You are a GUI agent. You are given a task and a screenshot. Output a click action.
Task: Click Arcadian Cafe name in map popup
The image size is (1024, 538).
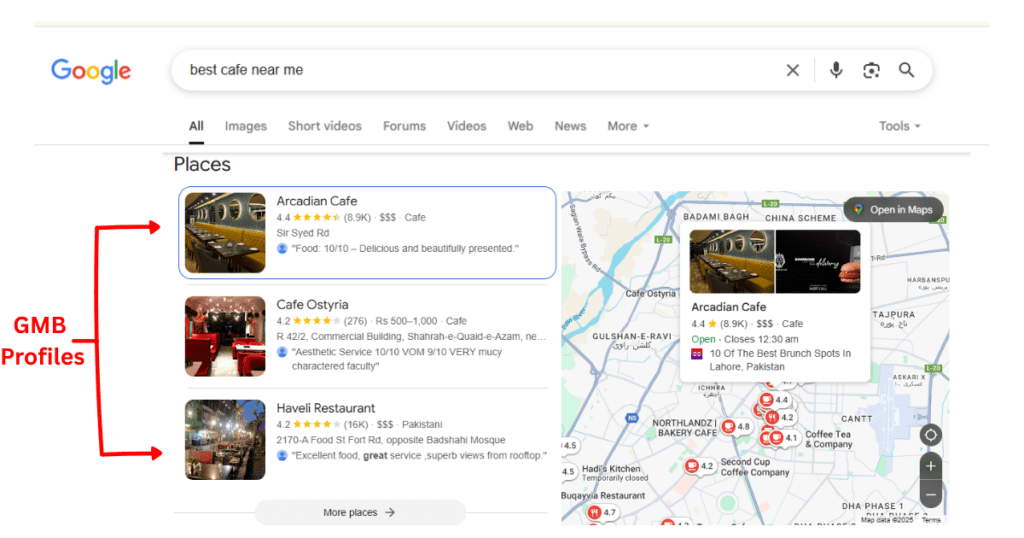coord(729,307)
